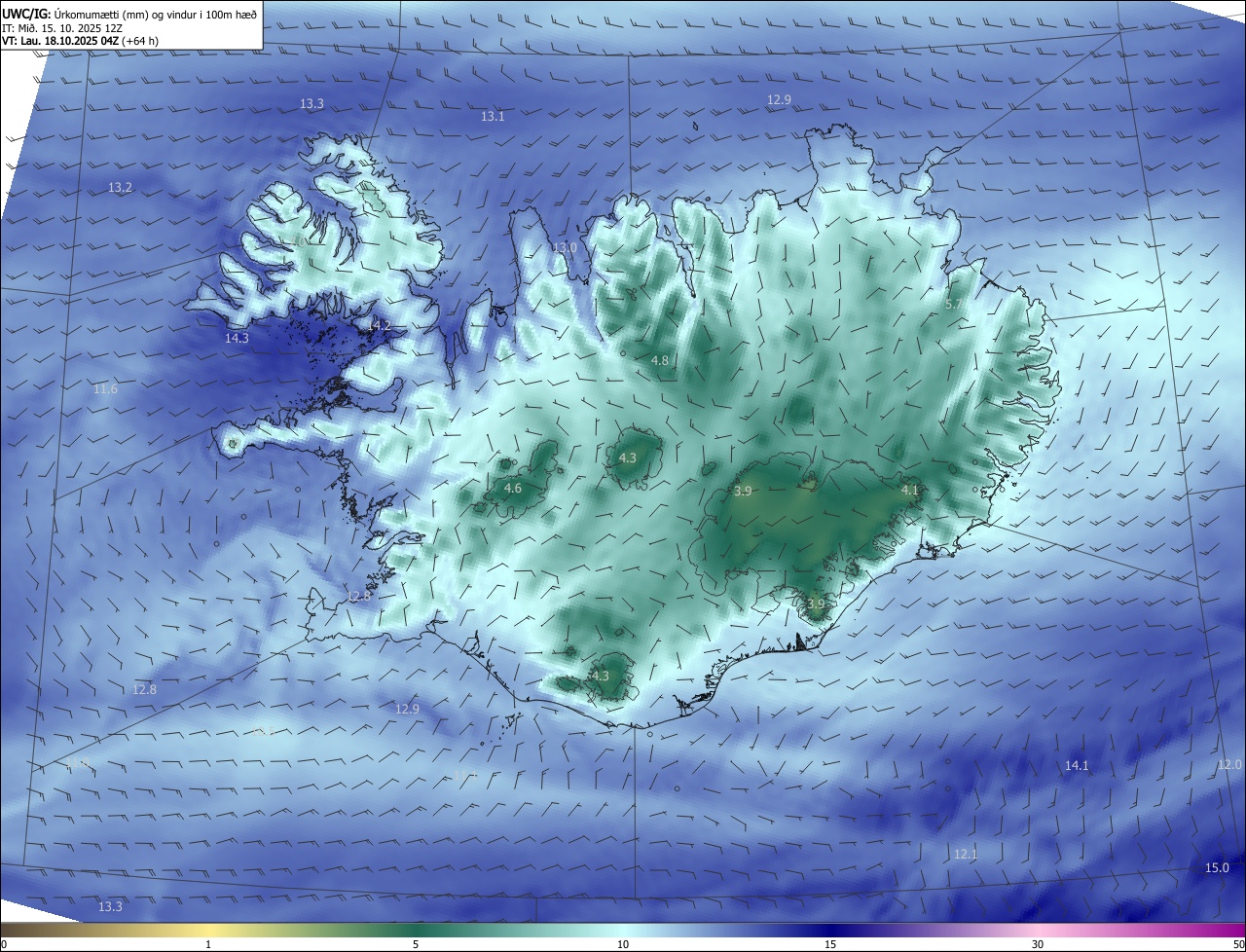
Task: Click the 12.8 label in the southwest sea
Action: click(144, 690)
